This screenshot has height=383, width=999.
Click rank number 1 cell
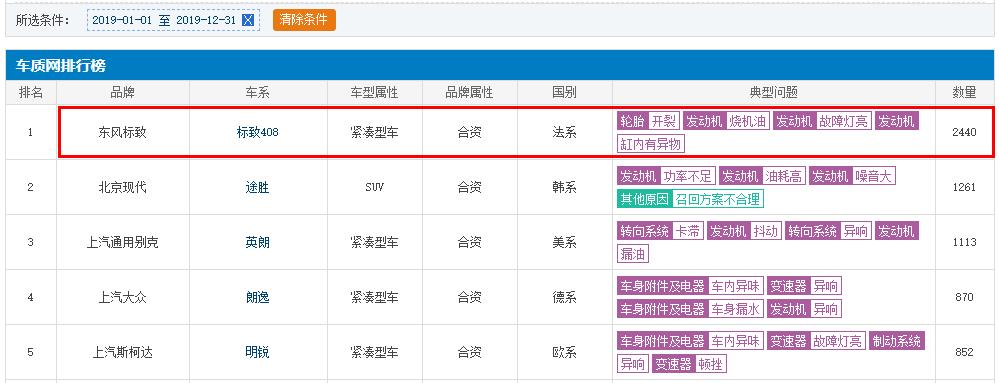(x=31, y=133)
